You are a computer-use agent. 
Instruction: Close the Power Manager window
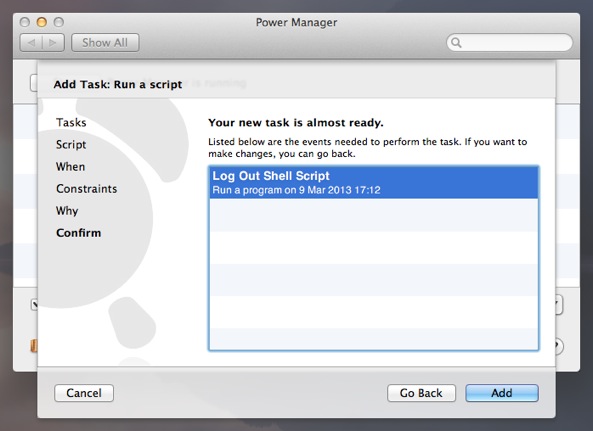pos(25,22)
